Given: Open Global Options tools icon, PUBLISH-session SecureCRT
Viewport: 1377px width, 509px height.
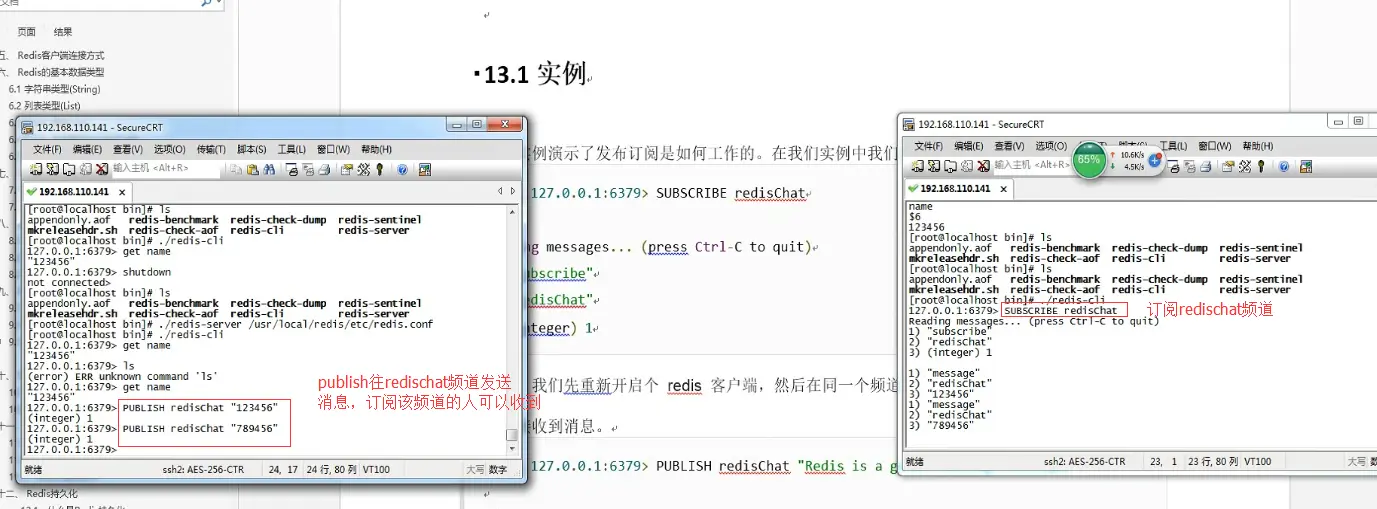Looking at the screenshot, I should click(363, 169).
